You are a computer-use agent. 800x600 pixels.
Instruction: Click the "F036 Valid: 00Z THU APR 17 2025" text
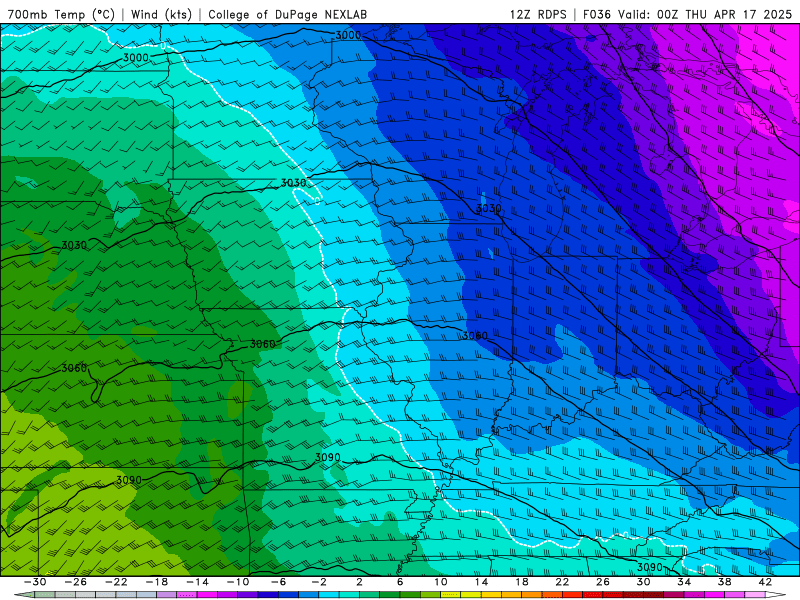pos(687,14)
